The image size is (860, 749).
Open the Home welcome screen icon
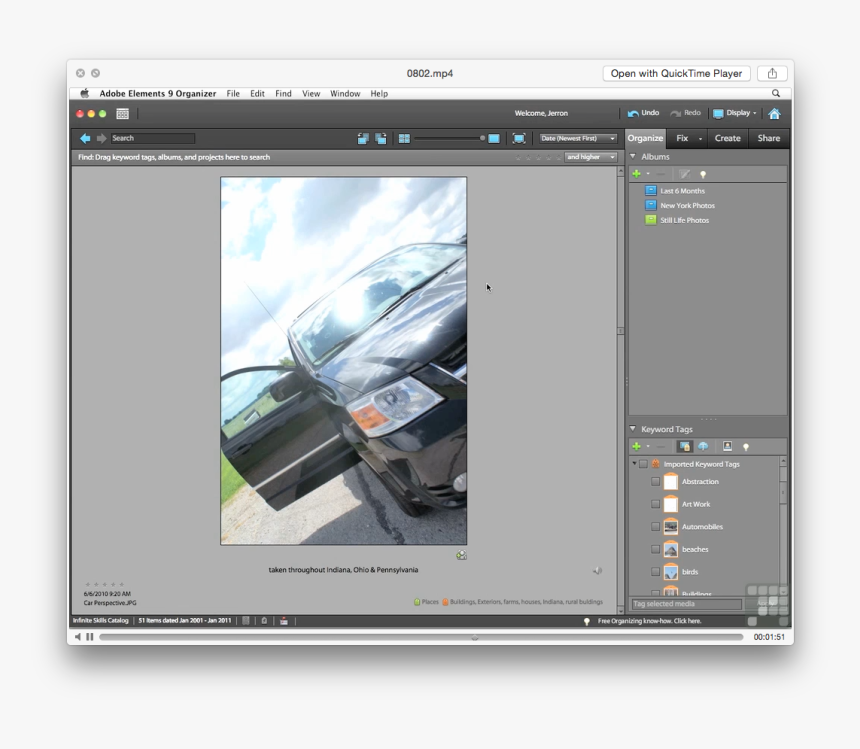774,114
